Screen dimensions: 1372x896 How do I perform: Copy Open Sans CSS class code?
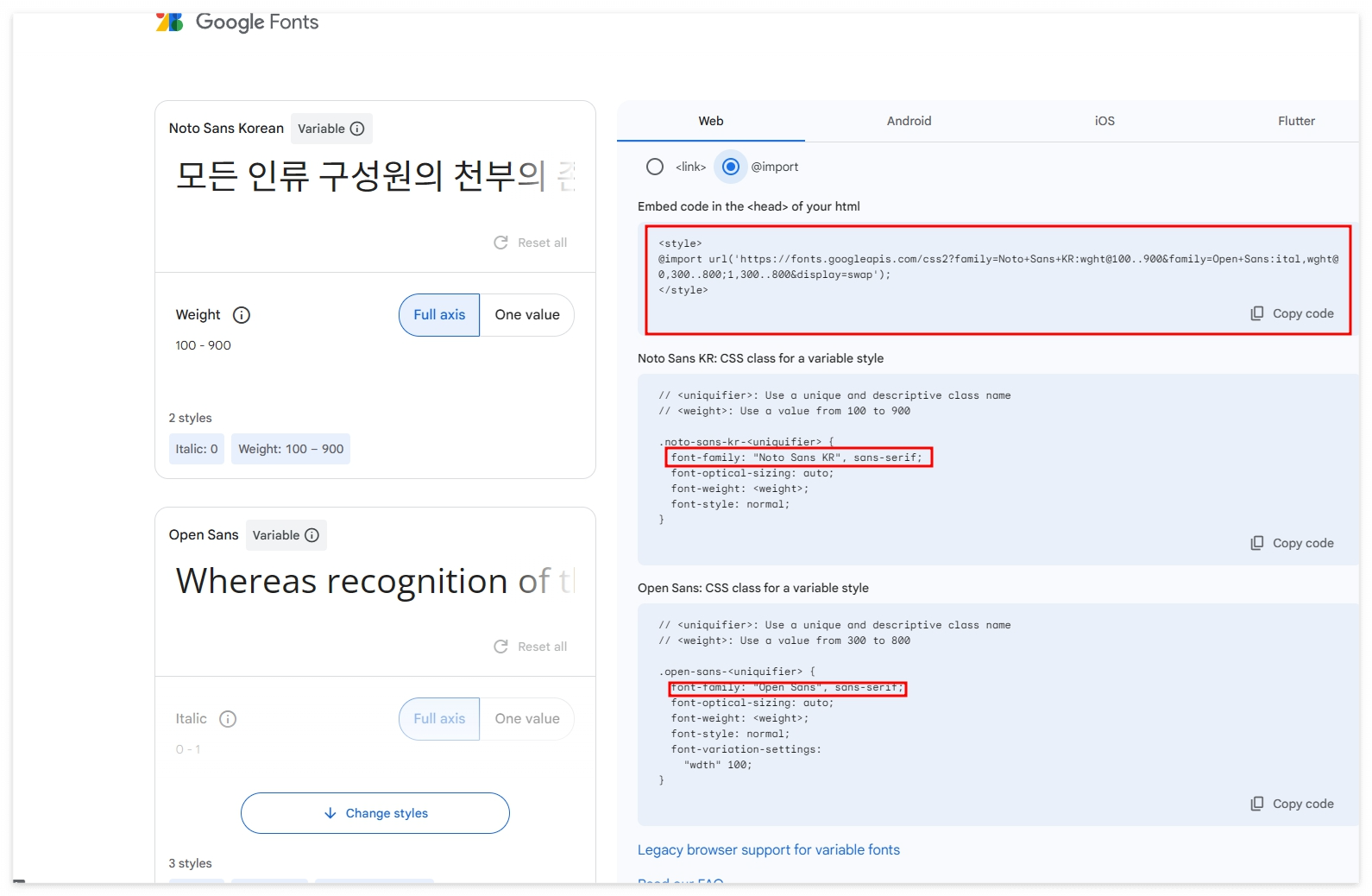1292,804
